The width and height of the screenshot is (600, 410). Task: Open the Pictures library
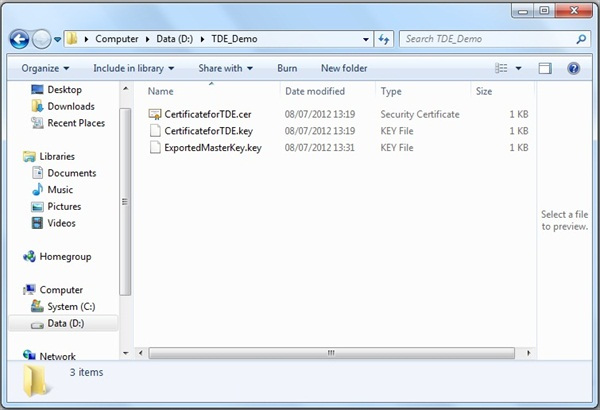[64, 207]
